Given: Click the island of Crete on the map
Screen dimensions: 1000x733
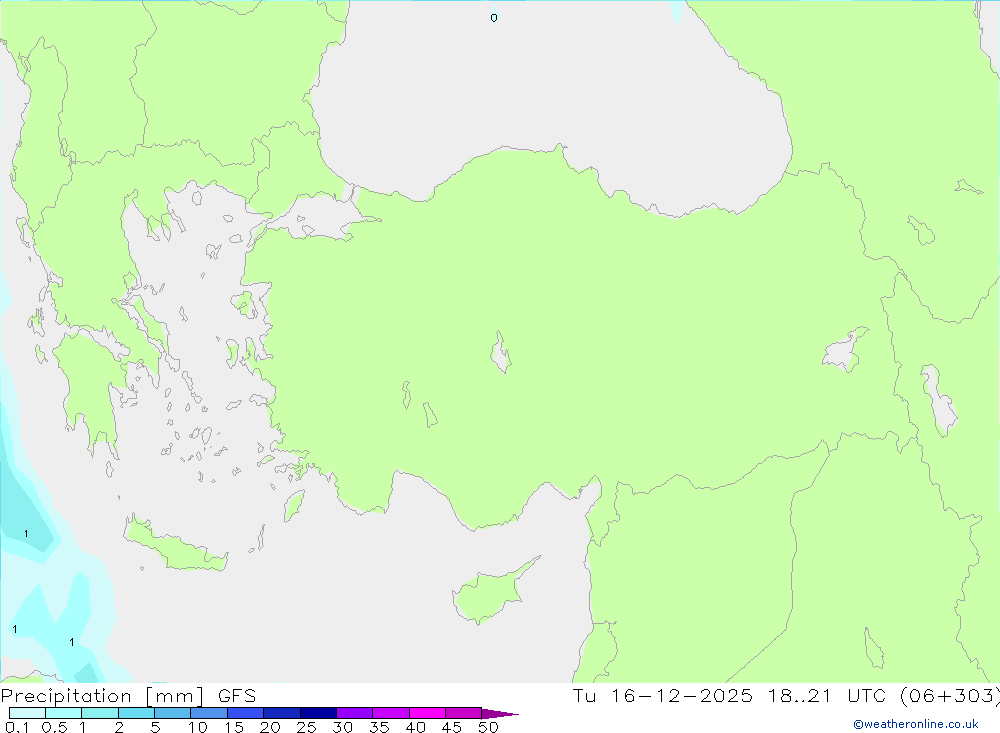Looking at the screenshot, I should pyautogui.click(x=175, y=545).
